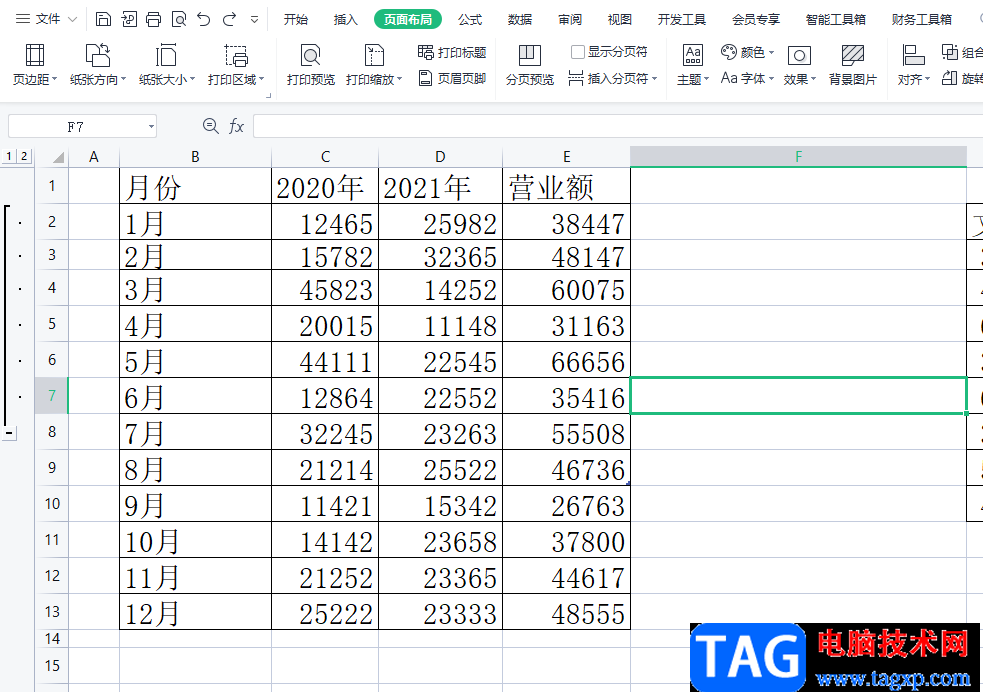Select all cells with corner triangle
This screenshot has width=983, height=692.
(58, 157)
